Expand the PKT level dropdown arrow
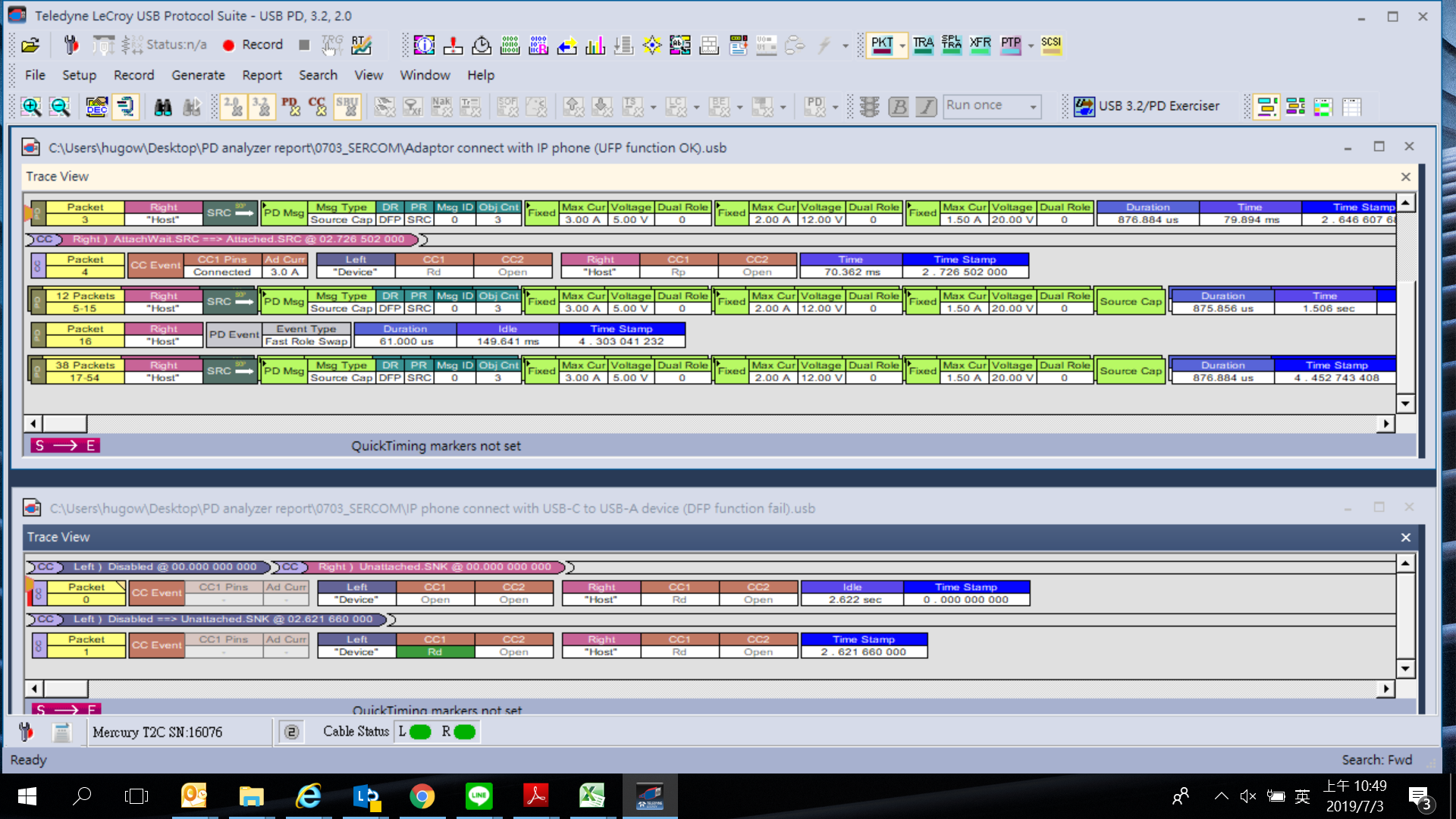The width and height of the screenshot is (1456, 819). click(x=902, y=46)
